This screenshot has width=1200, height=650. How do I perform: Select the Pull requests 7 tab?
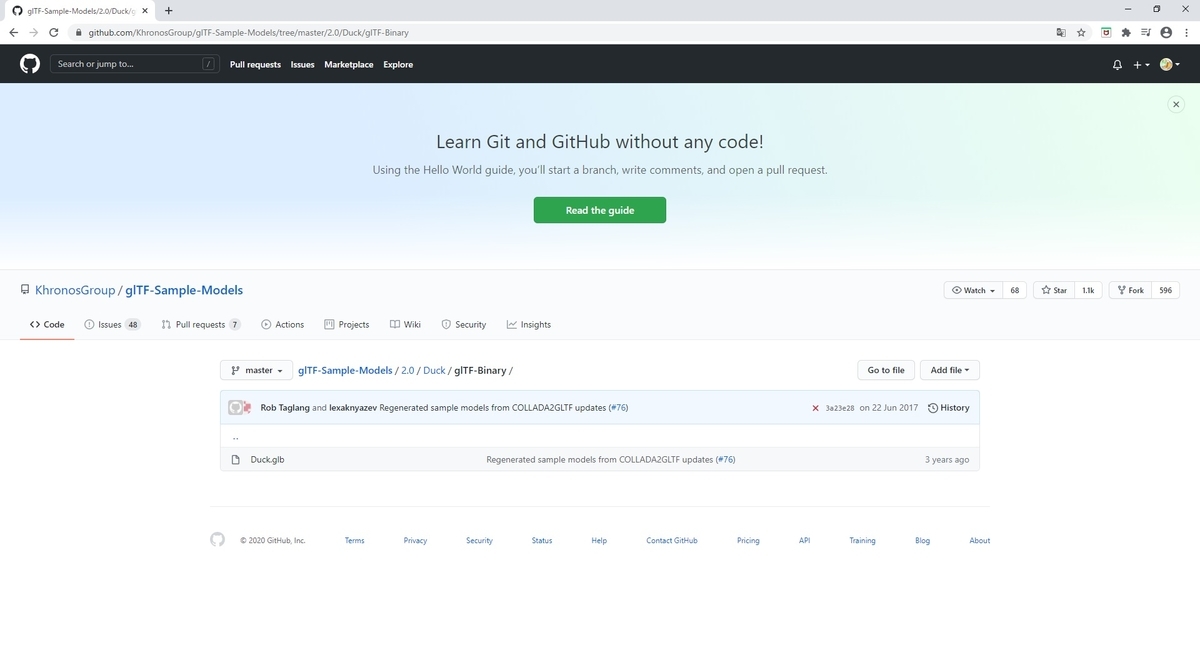(x=201, y=325)
